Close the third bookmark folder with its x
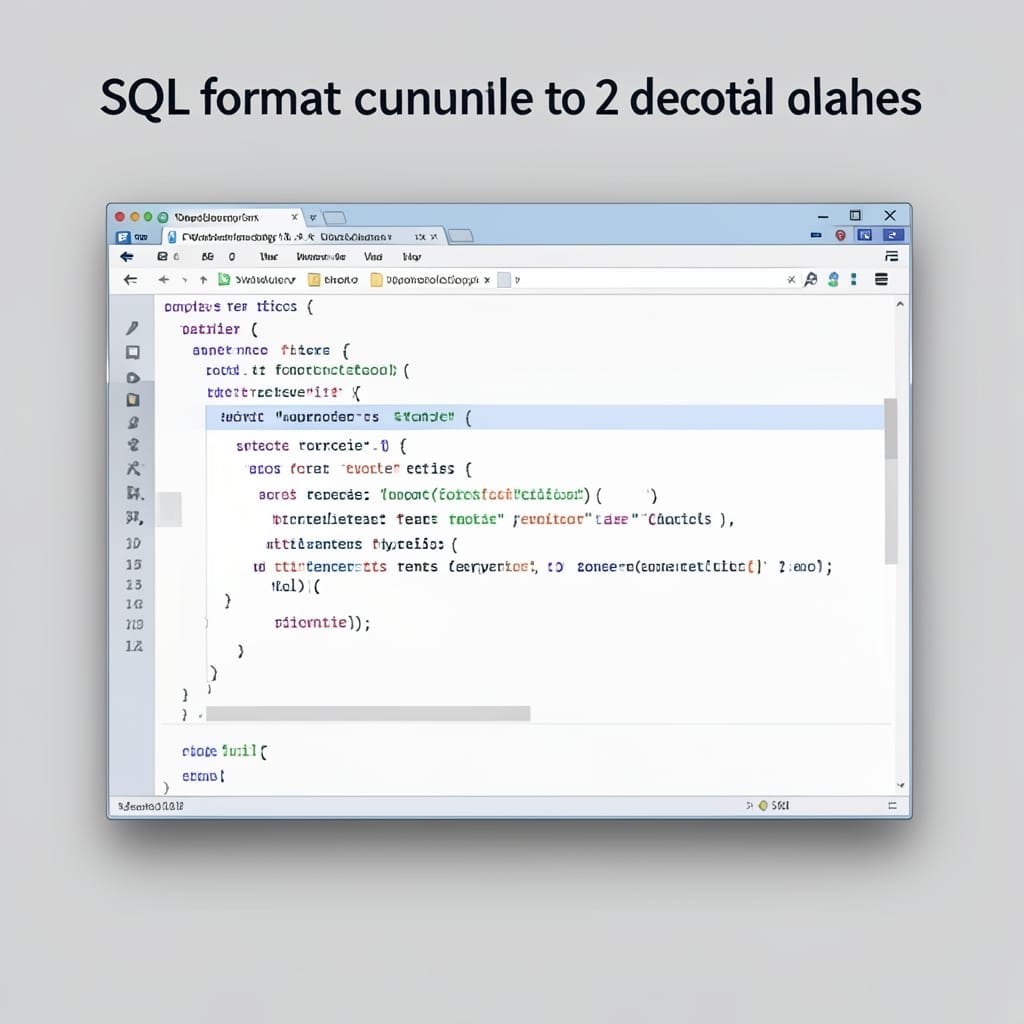 tap(487, 280)
